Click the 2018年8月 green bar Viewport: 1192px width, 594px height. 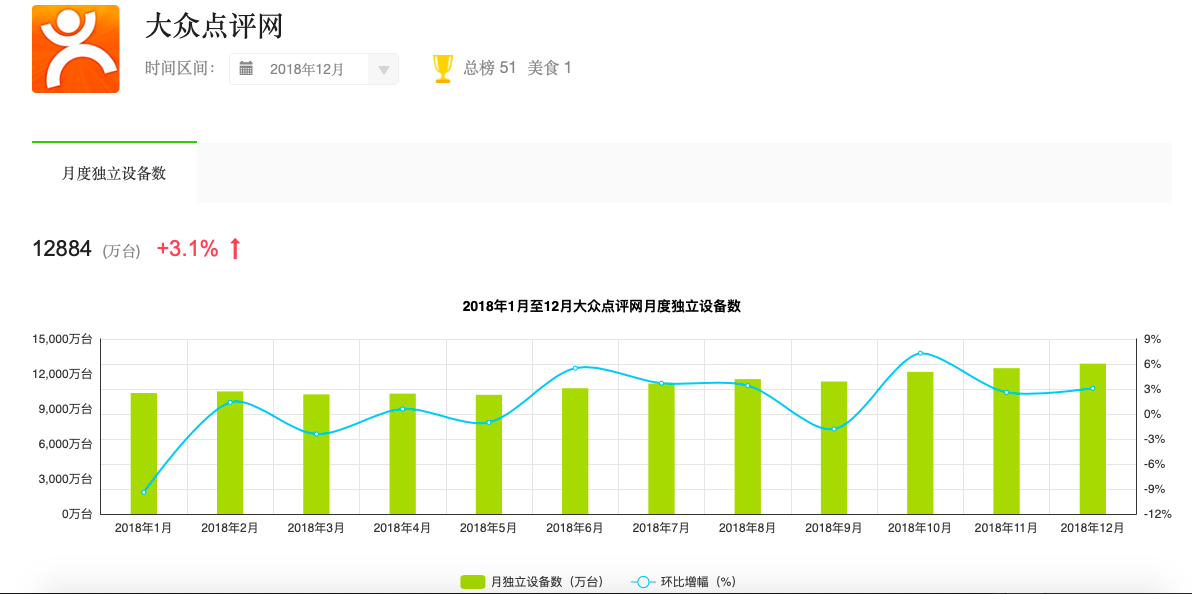747,446
